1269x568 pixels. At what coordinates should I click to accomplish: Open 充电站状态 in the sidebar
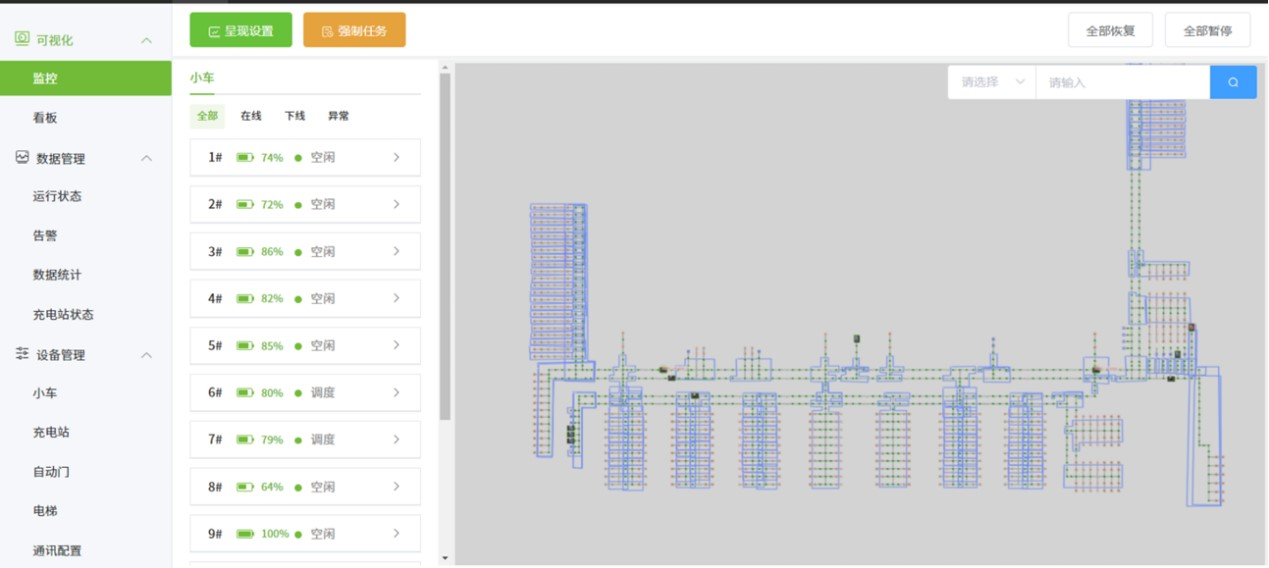pos(63,314)
